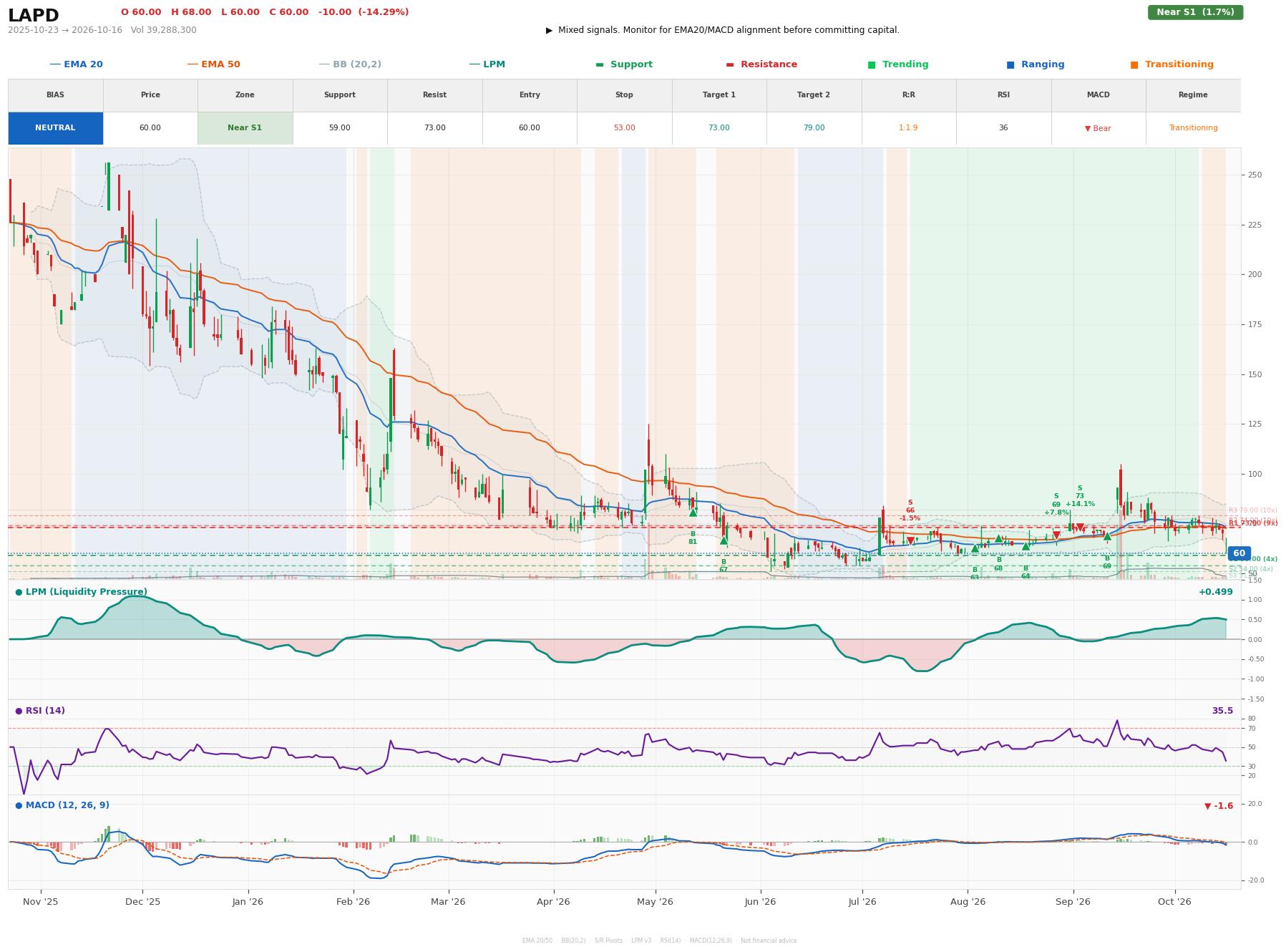
Task: Click the orange Transitioning legend square
Action: tap(1134, 65)
